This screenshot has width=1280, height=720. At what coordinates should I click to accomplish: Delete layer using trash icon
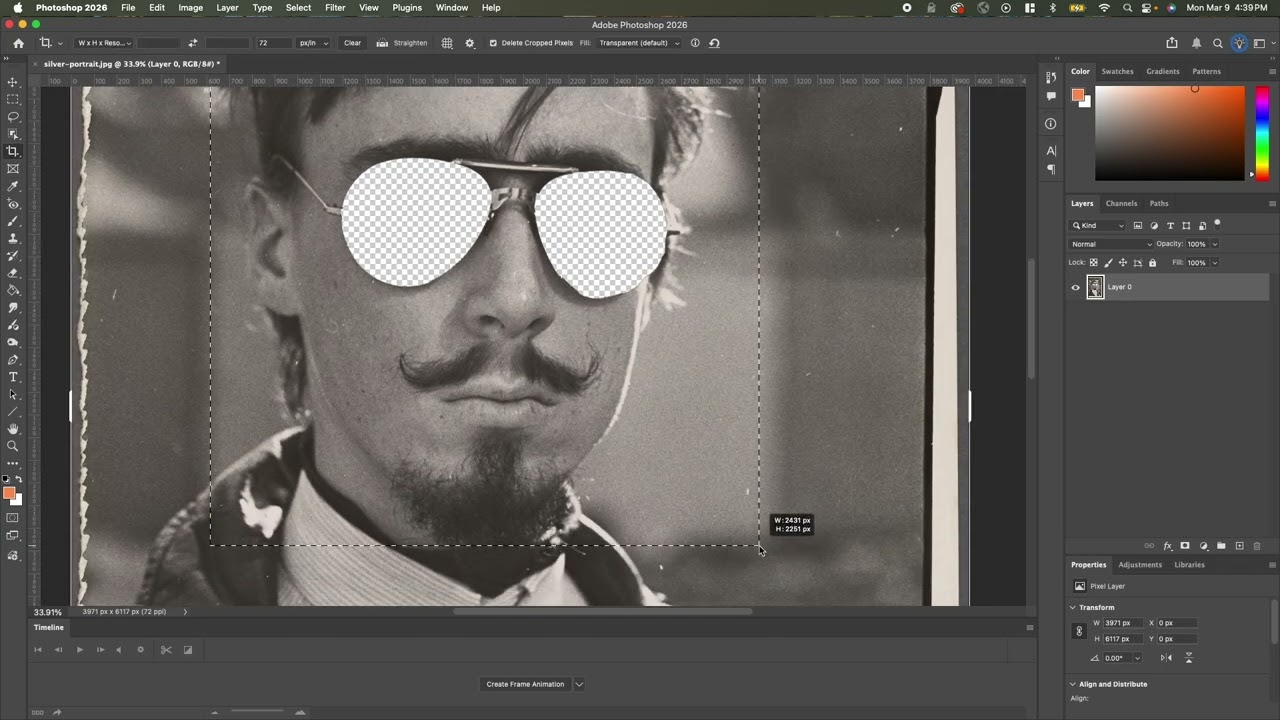point(1257,546)
